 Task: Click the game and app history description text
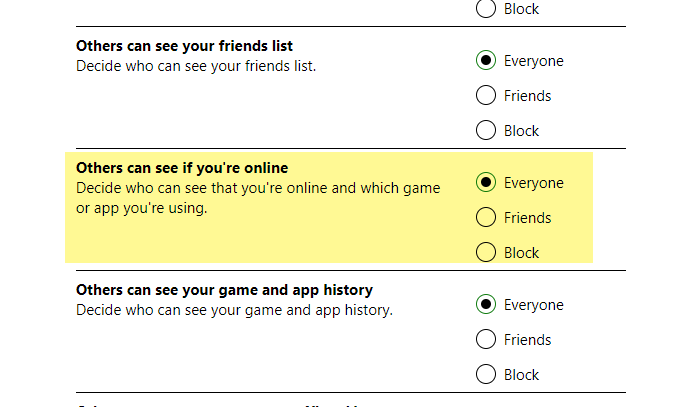coord(234,310)
